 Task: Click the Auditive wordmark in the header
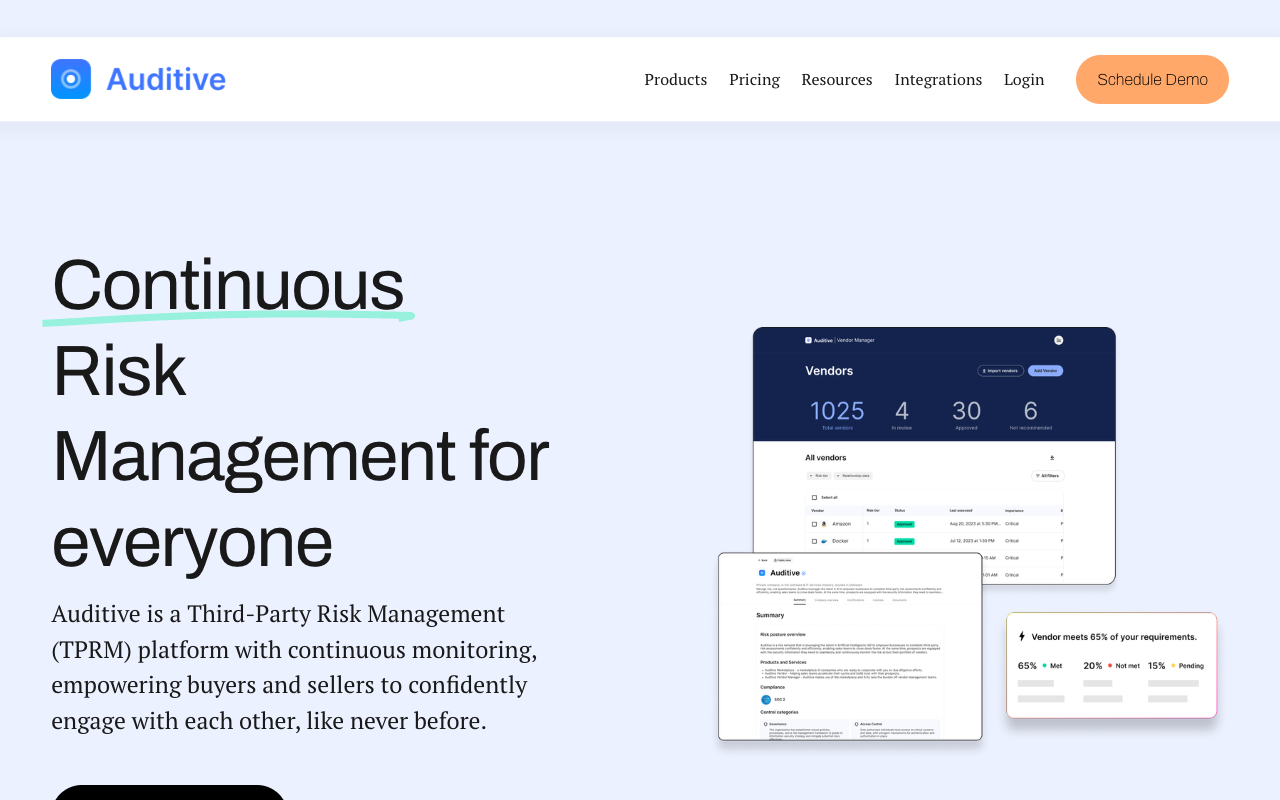[166, 79]
